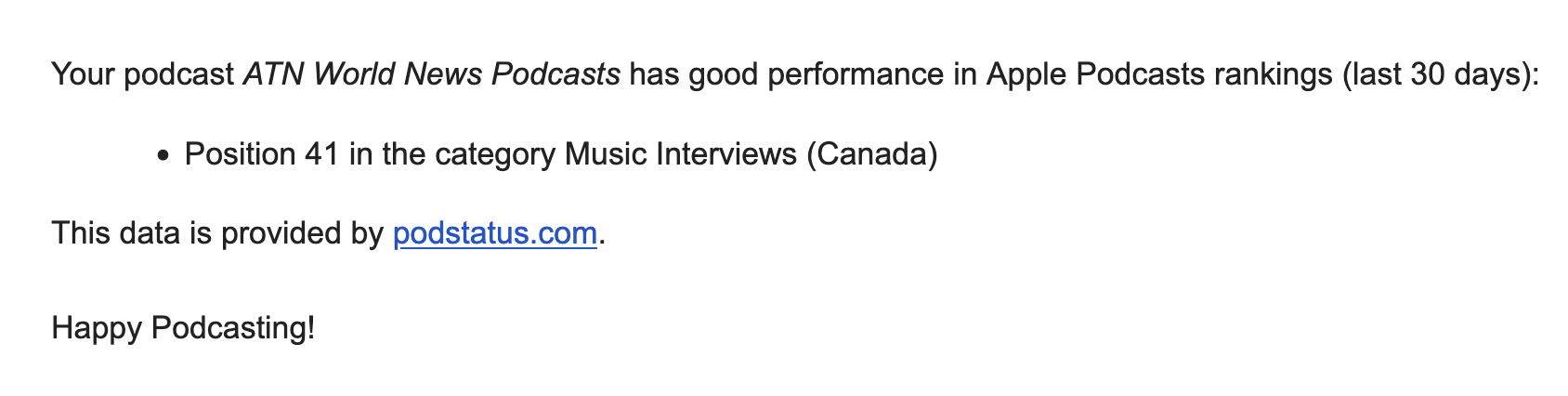Click the word Interviews in the bullet line
This screenshot has width=1568, height=396.
(x=726, y=154)
